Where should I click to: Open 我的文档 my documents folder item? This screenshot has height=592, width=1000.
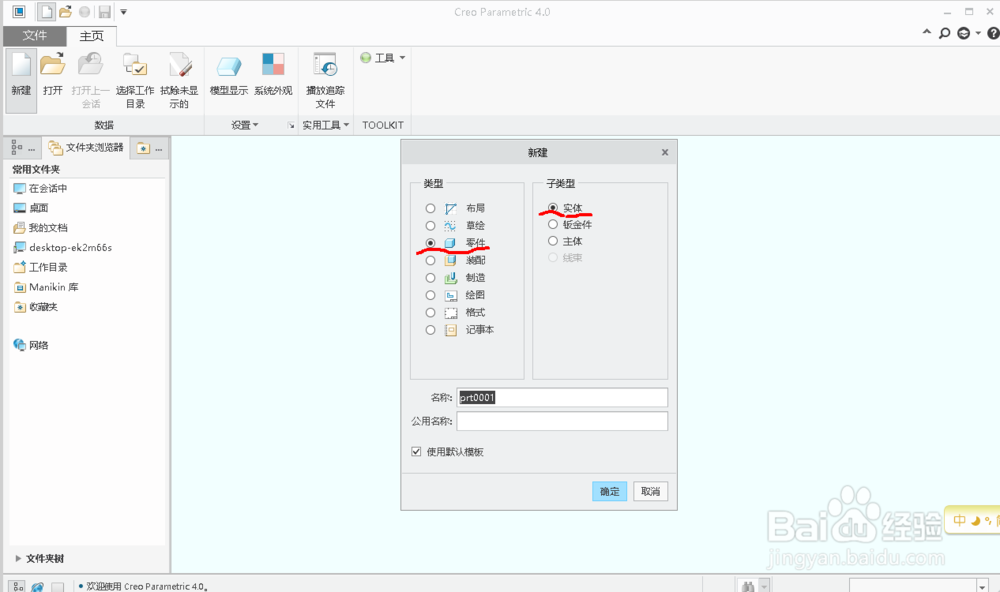(40, 228)
